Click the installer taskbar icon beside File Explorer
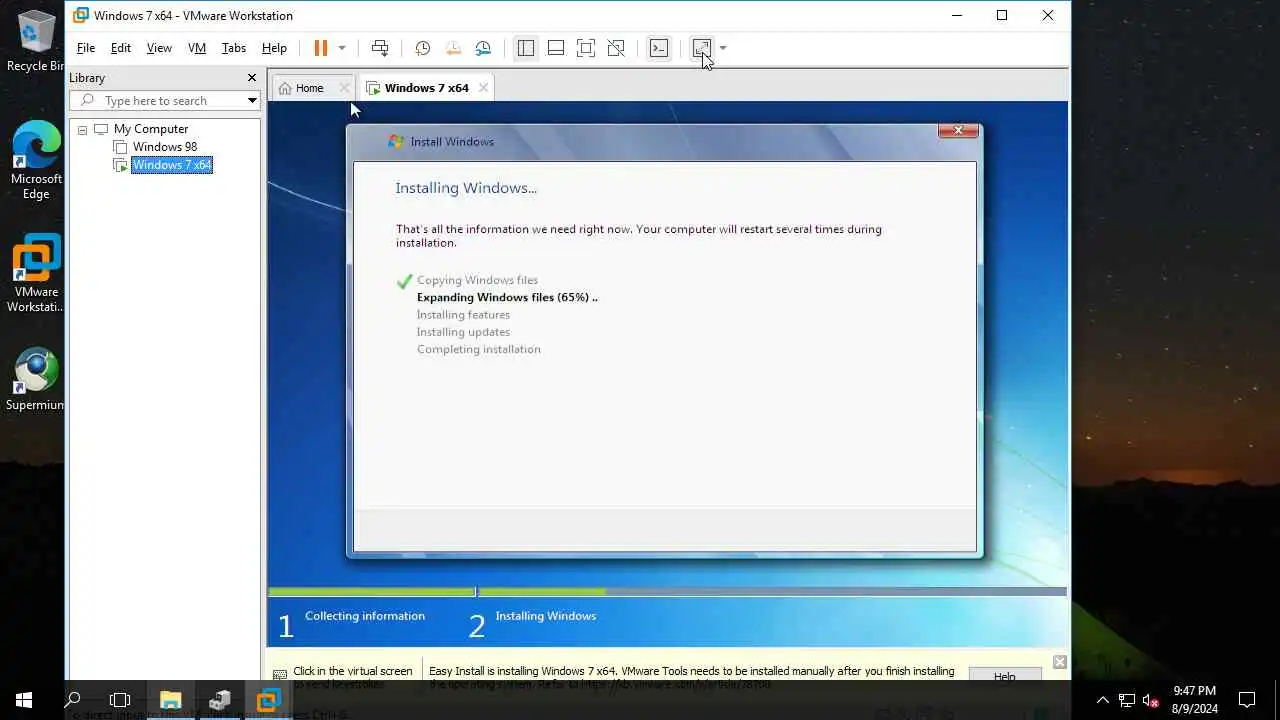Viewport: 1280px width, 720px height. [x=220, y=700]
